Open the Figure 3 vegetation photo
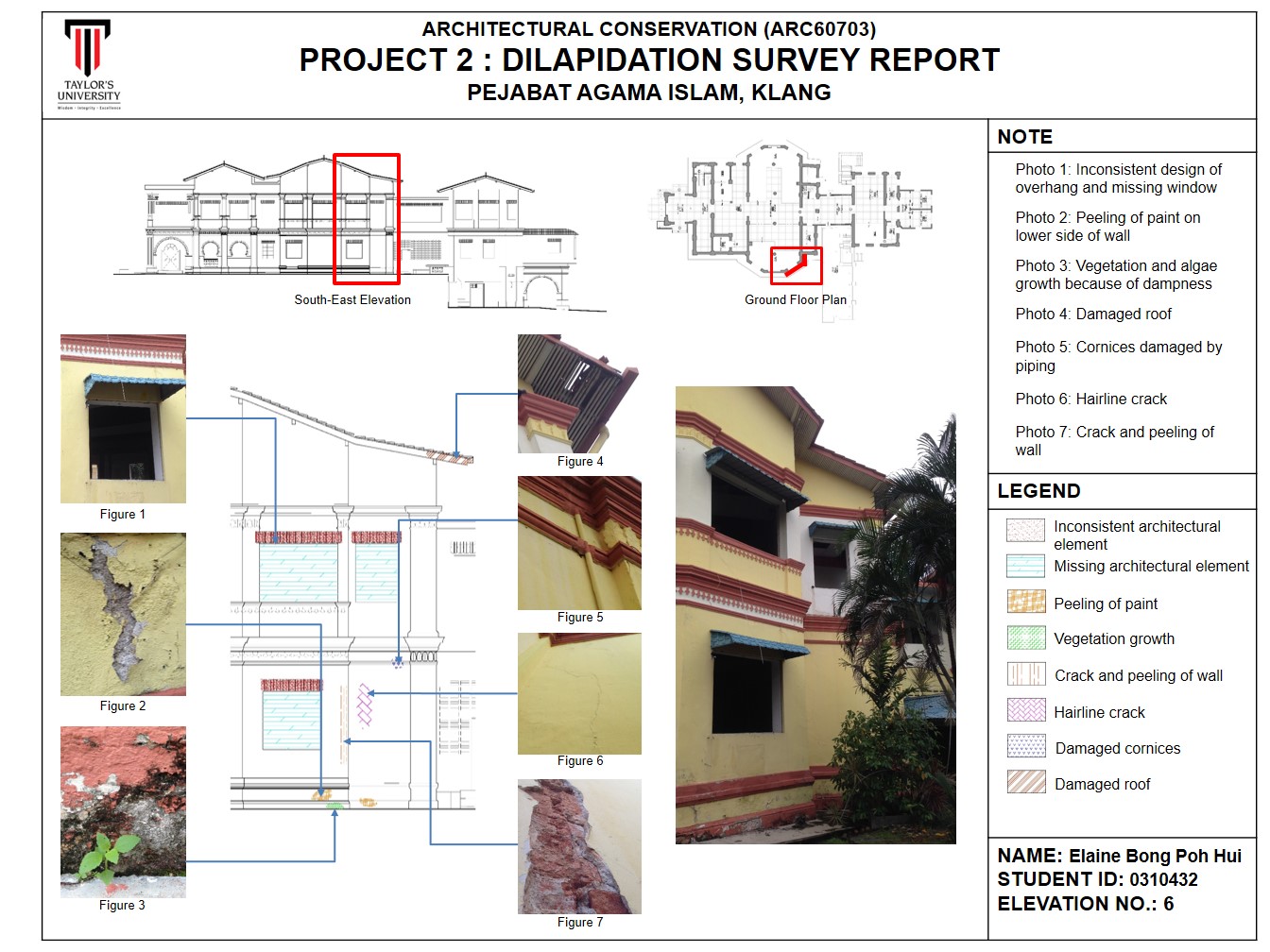 click(123, 812)
